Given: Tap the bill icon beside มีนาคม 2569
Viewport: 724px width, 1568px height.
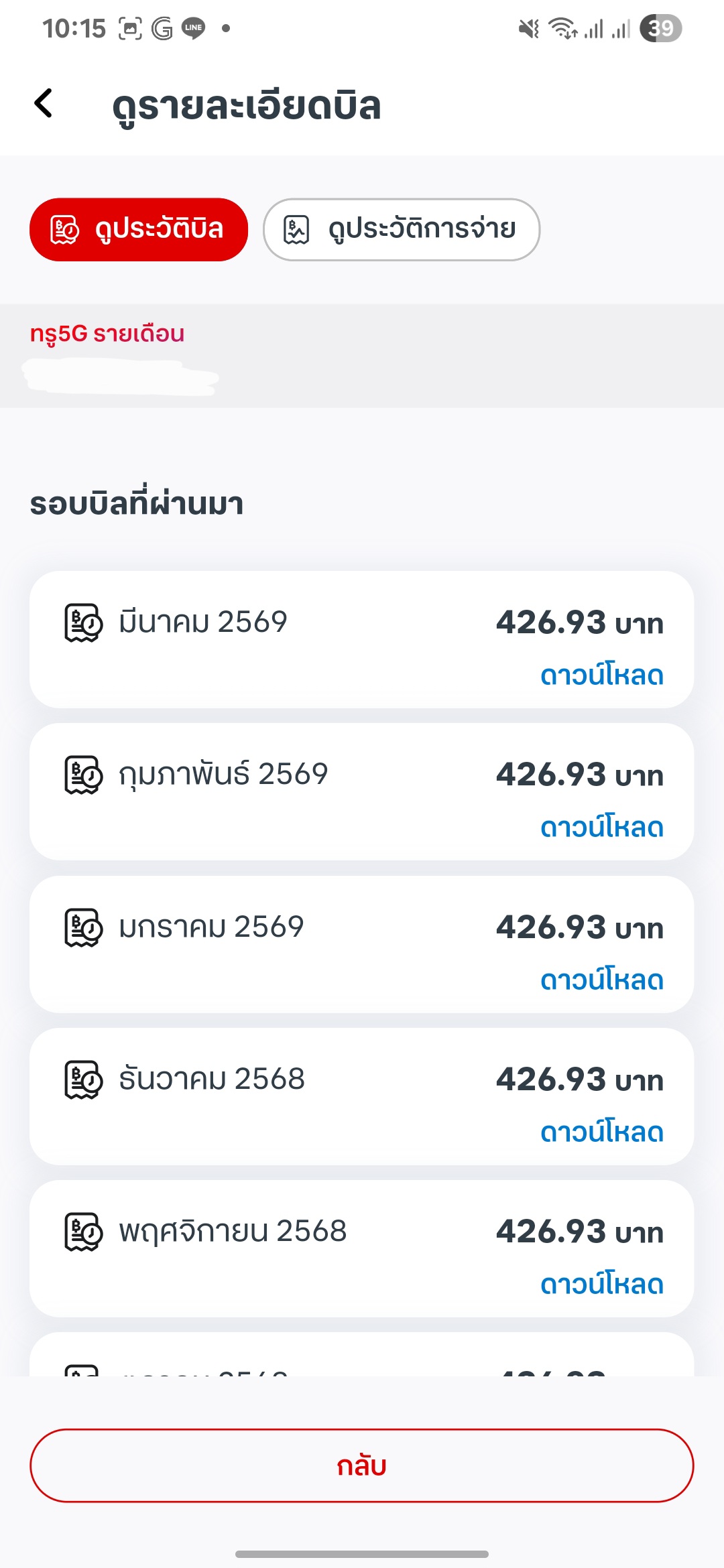Looking at the screenshot, I should [83, 623].
